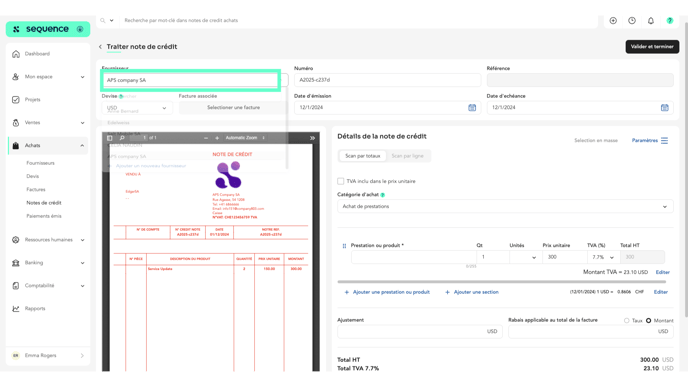Click the PDF viewer search icon

click(122, 138)
